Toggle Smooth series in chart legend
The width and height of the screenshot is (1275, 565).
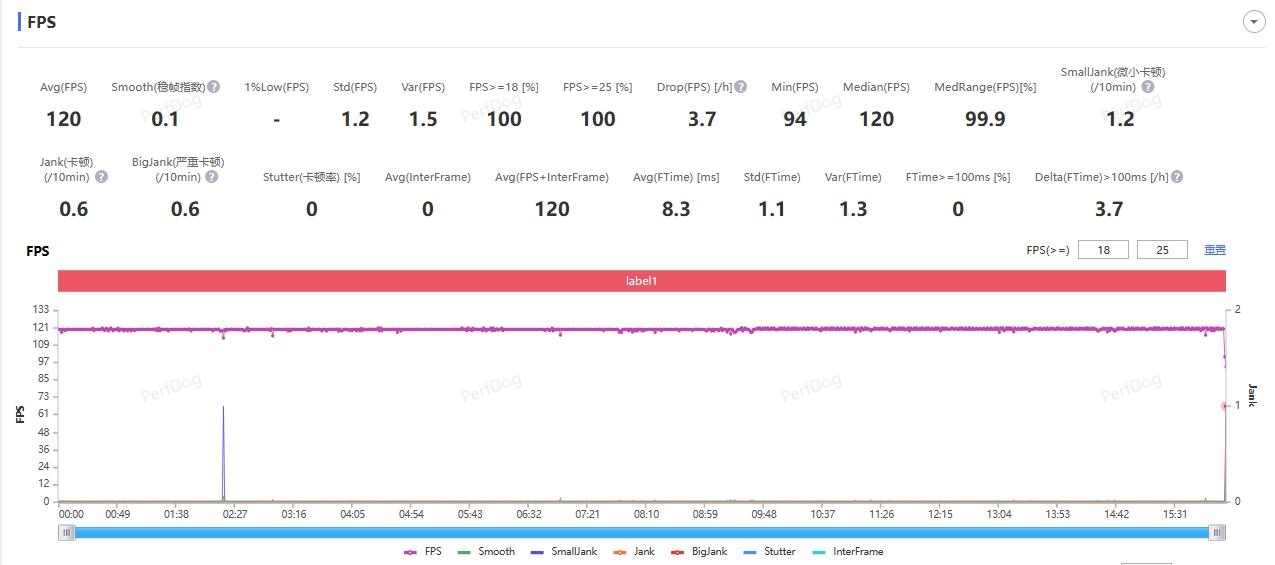click(486, 551)
